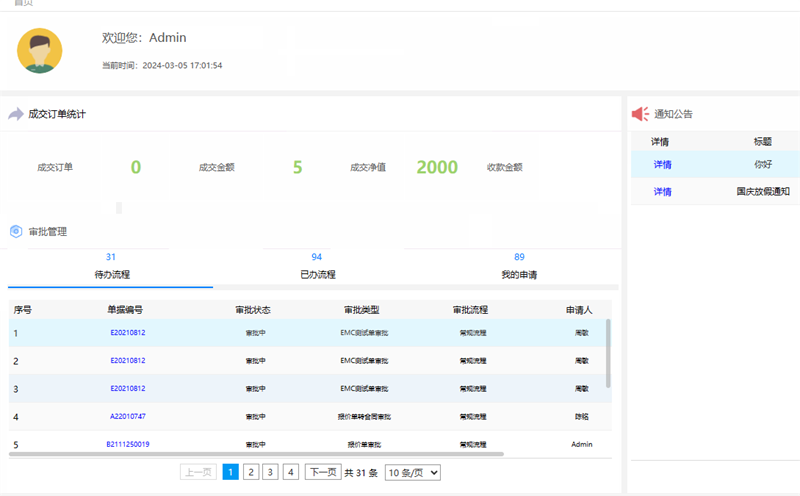Image resolution: width=800 pixels, height=496 pixels.
Task: Click the first row E20210812 document link
Action: click(x=127, y=333)
